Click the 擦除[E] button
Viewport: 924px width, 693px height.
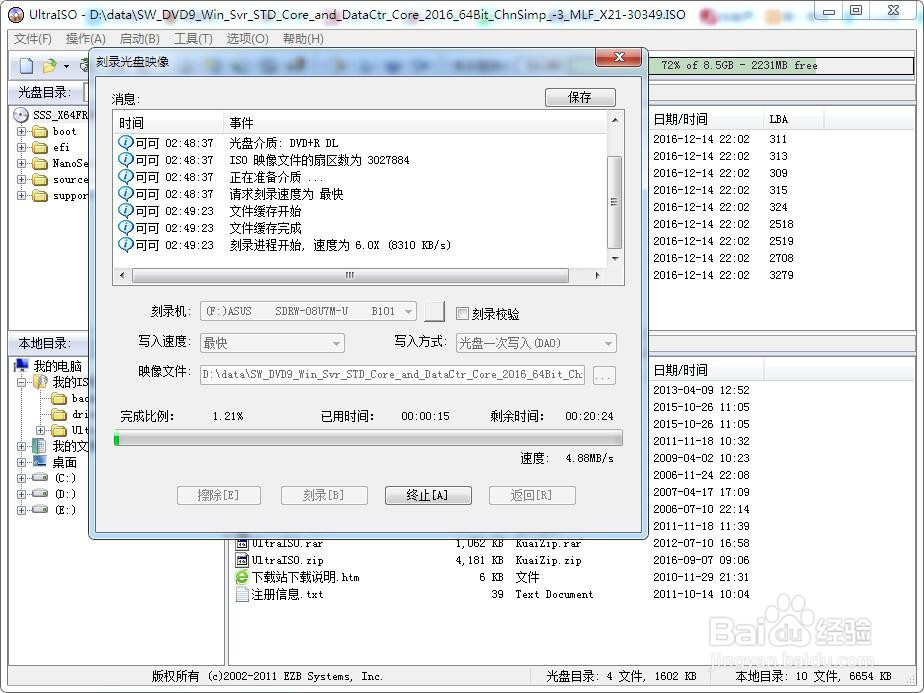coord(219,495)
